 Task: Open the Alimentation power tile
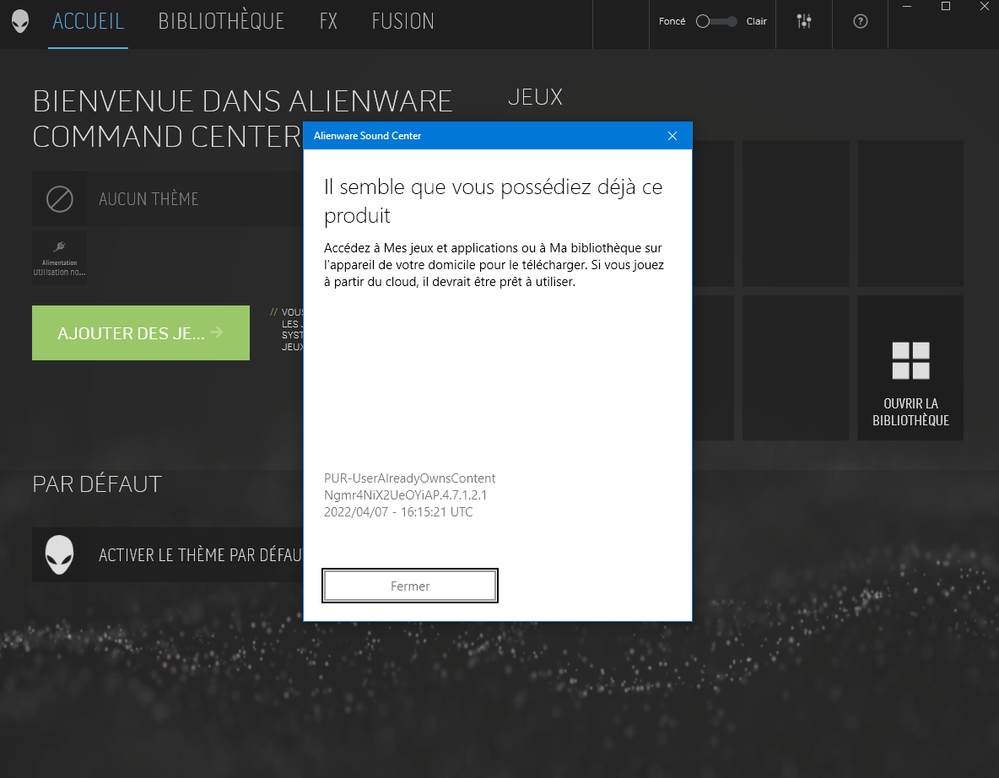pos(59,257)
